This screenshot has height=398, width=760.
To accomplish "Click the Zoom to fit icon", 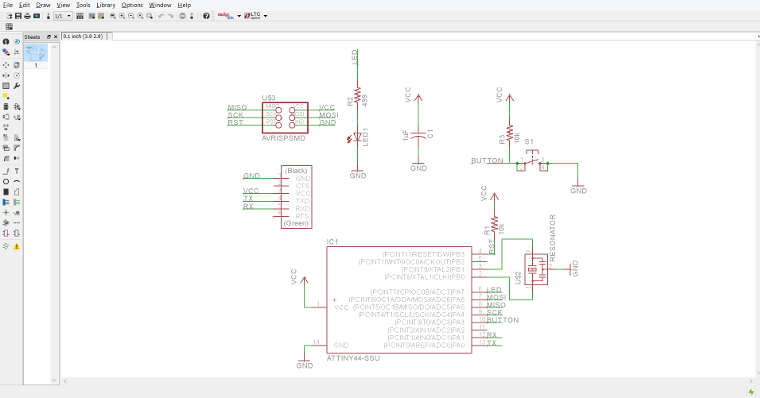I will (x=113, y=16).
